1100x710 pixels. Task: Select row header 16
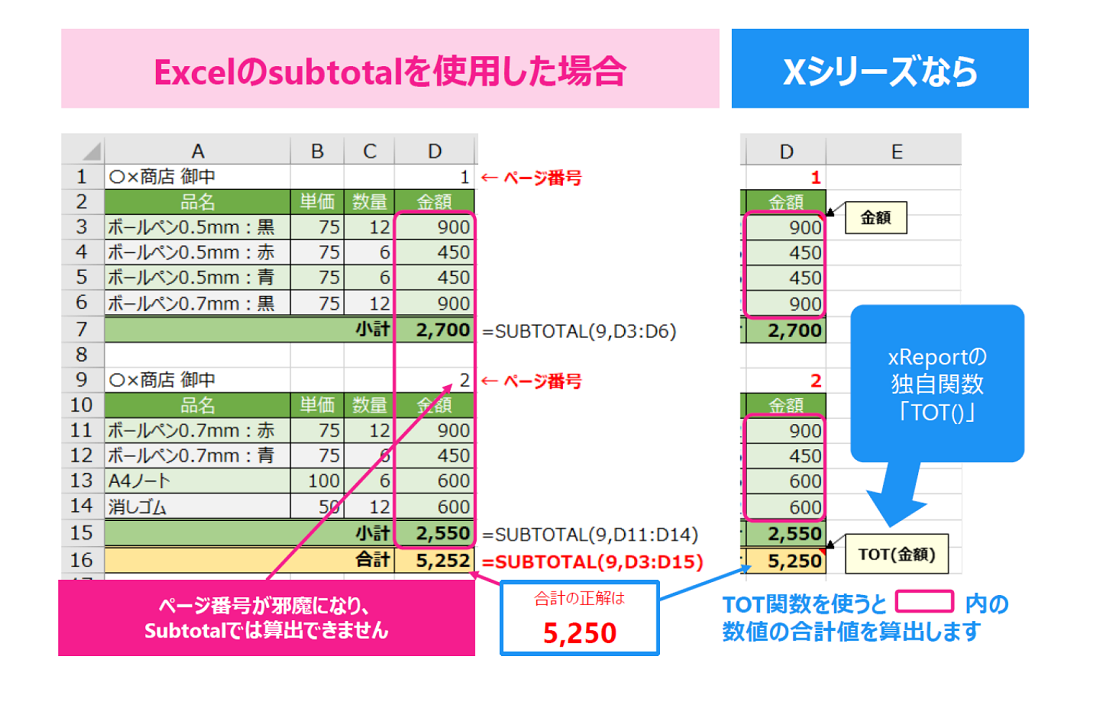click(82, 559)
